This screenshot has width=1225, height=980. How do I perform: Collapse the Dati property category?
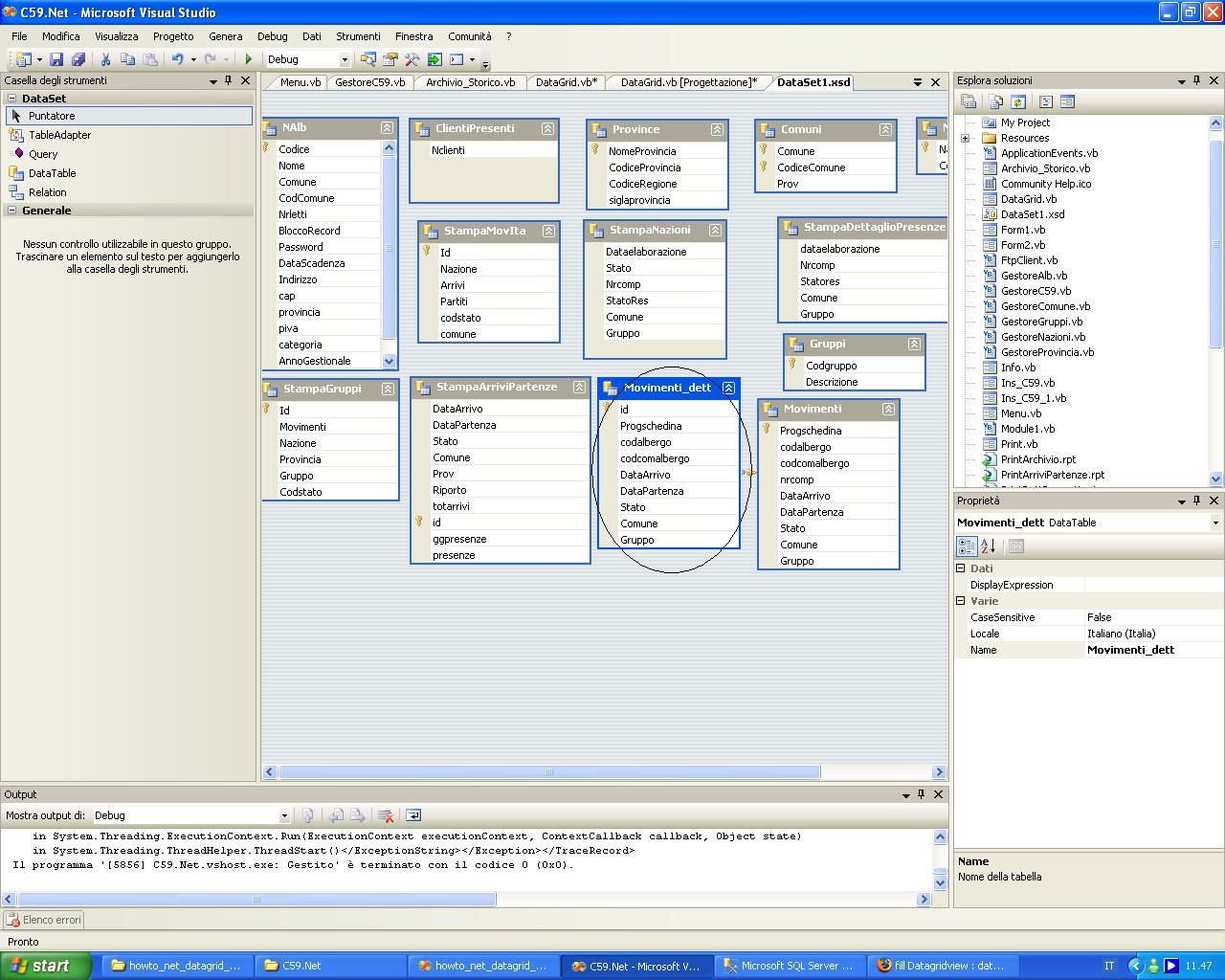961,568
